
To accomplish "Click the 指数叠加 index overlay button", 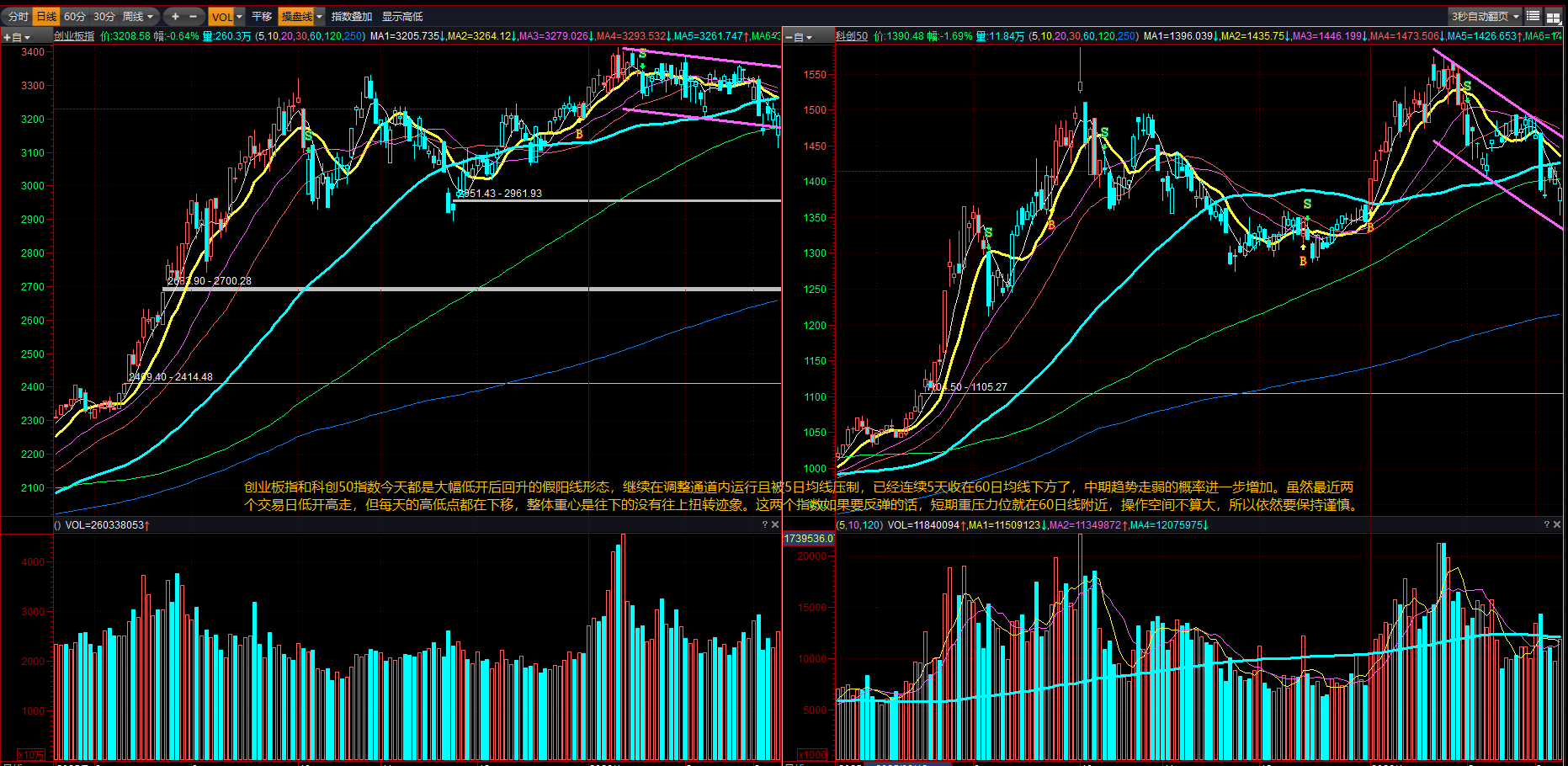I will tap(352, 17).
